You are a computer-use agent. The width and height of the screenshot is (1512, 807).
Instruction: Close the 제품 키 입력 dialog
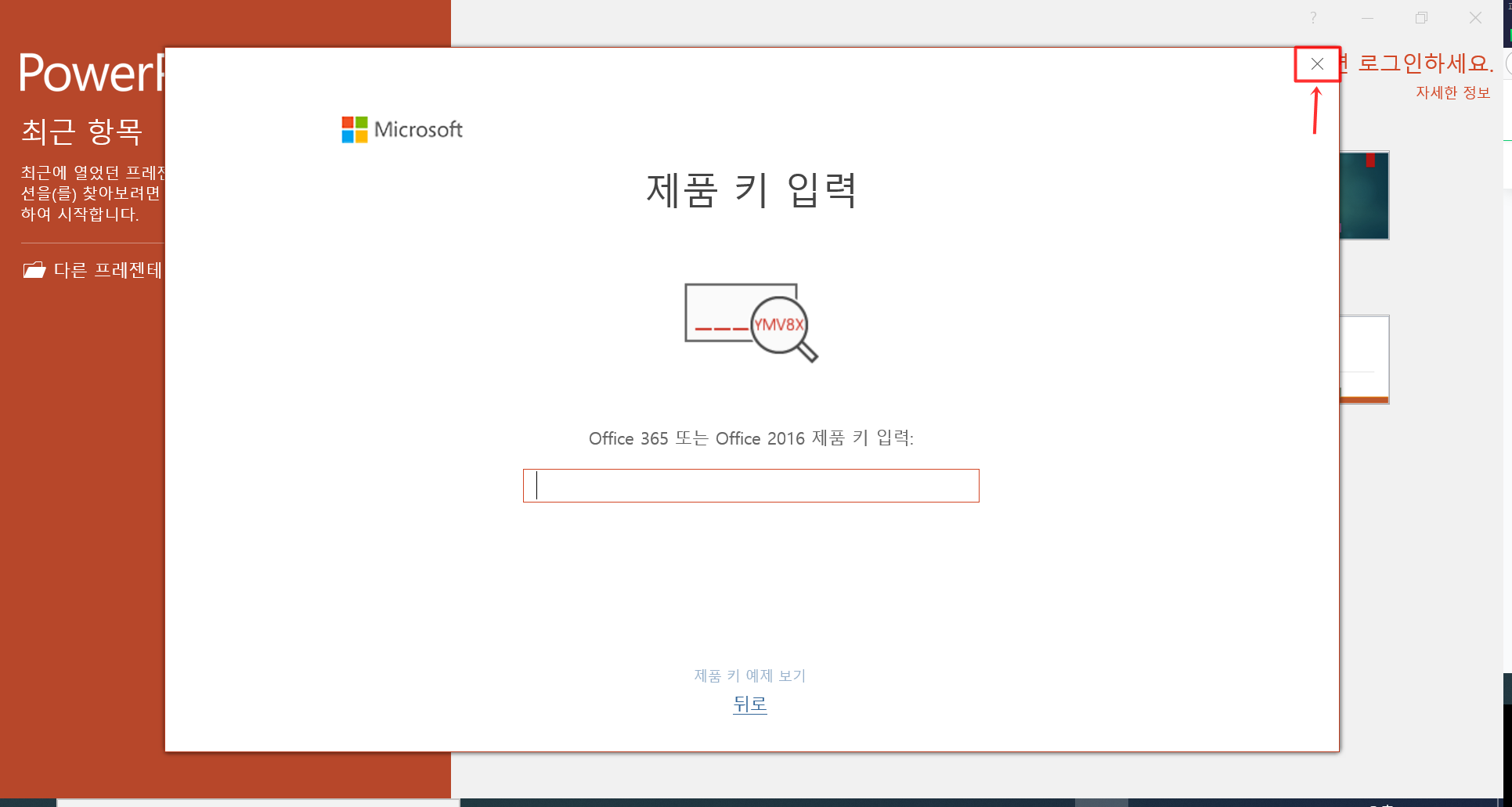tap(1317, 64)
